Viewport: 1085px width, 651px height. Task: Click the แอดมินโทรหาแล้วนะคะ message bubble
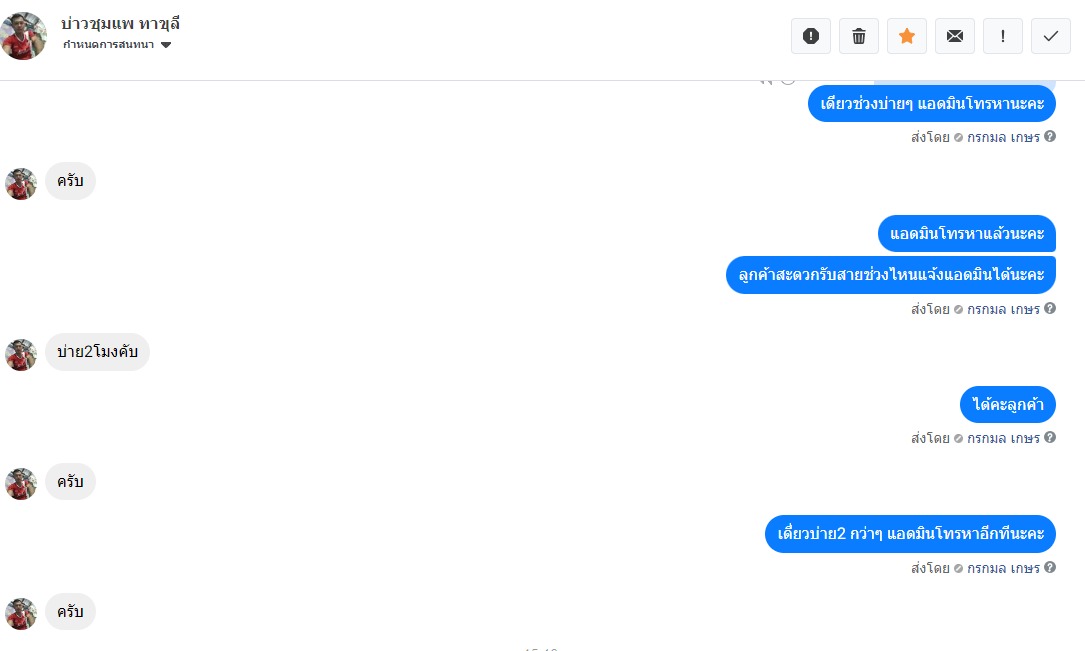tap(967, 234)
